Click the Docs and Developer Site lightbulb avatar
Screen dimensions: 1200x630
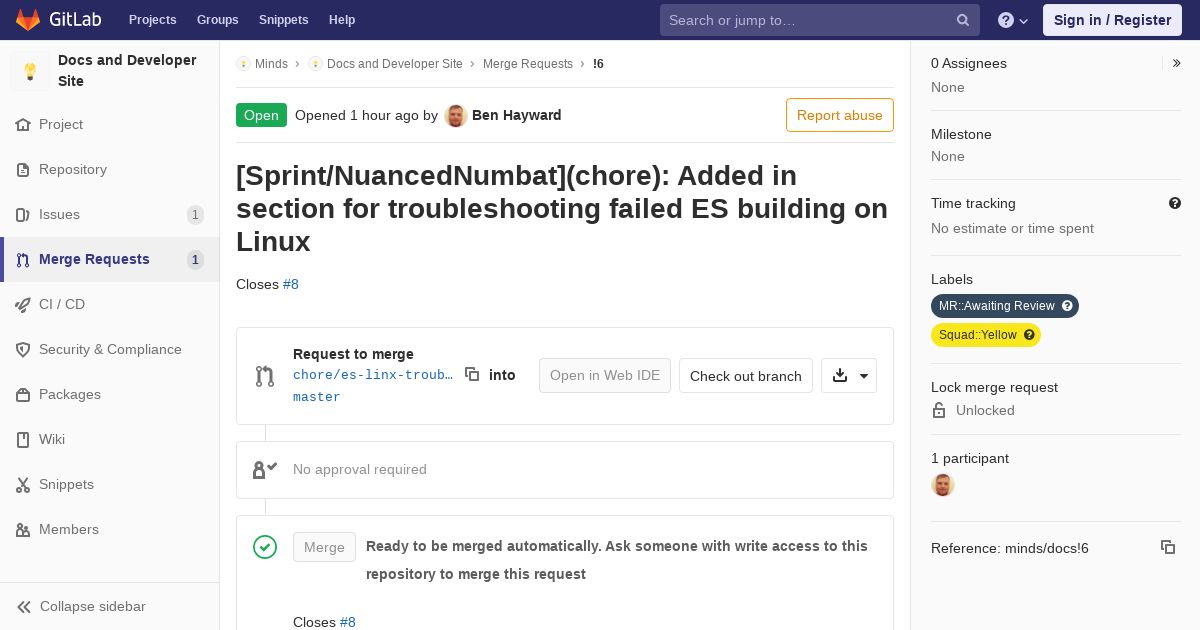click(30, 71)
